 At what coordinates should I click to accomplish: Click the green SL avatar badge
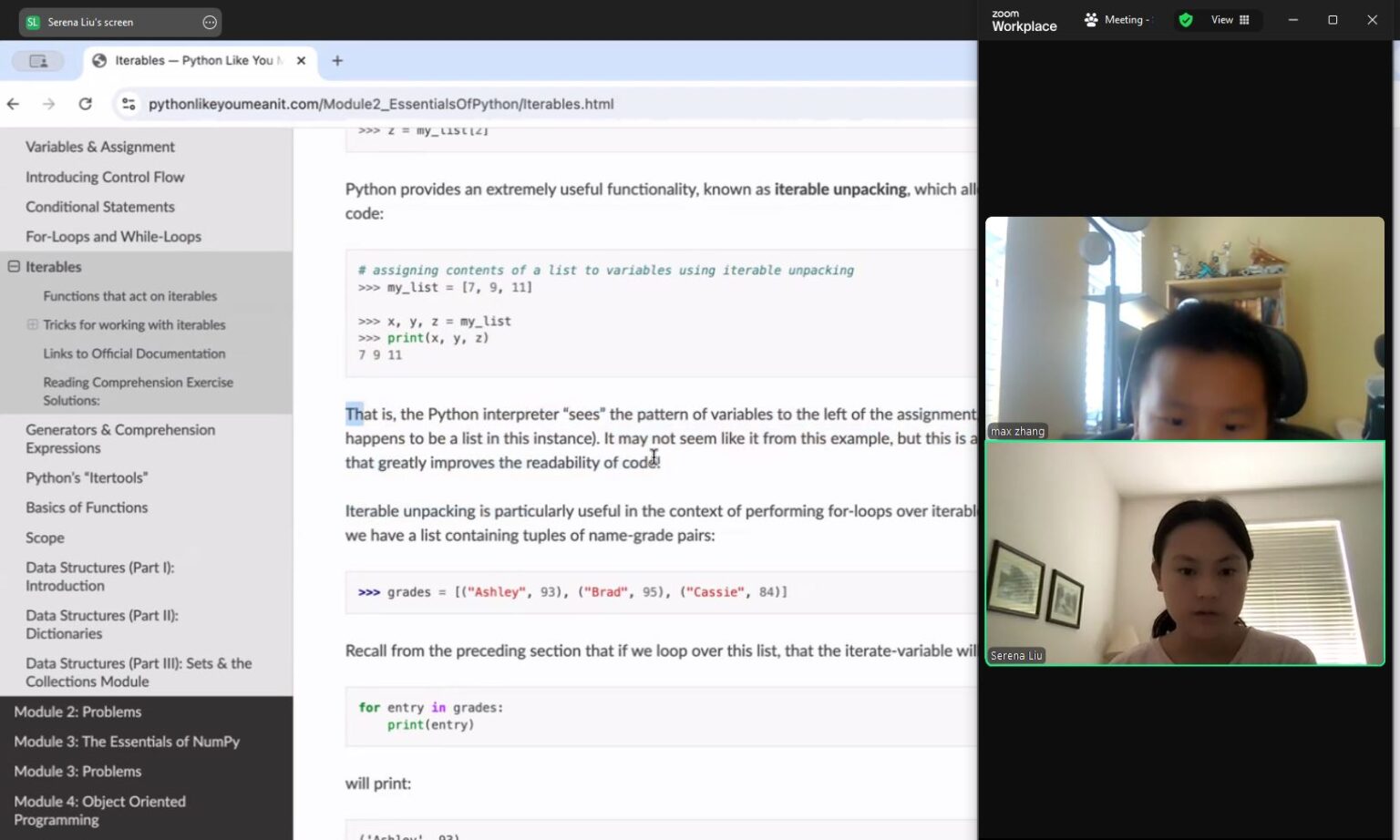click(x=33, y=22)
